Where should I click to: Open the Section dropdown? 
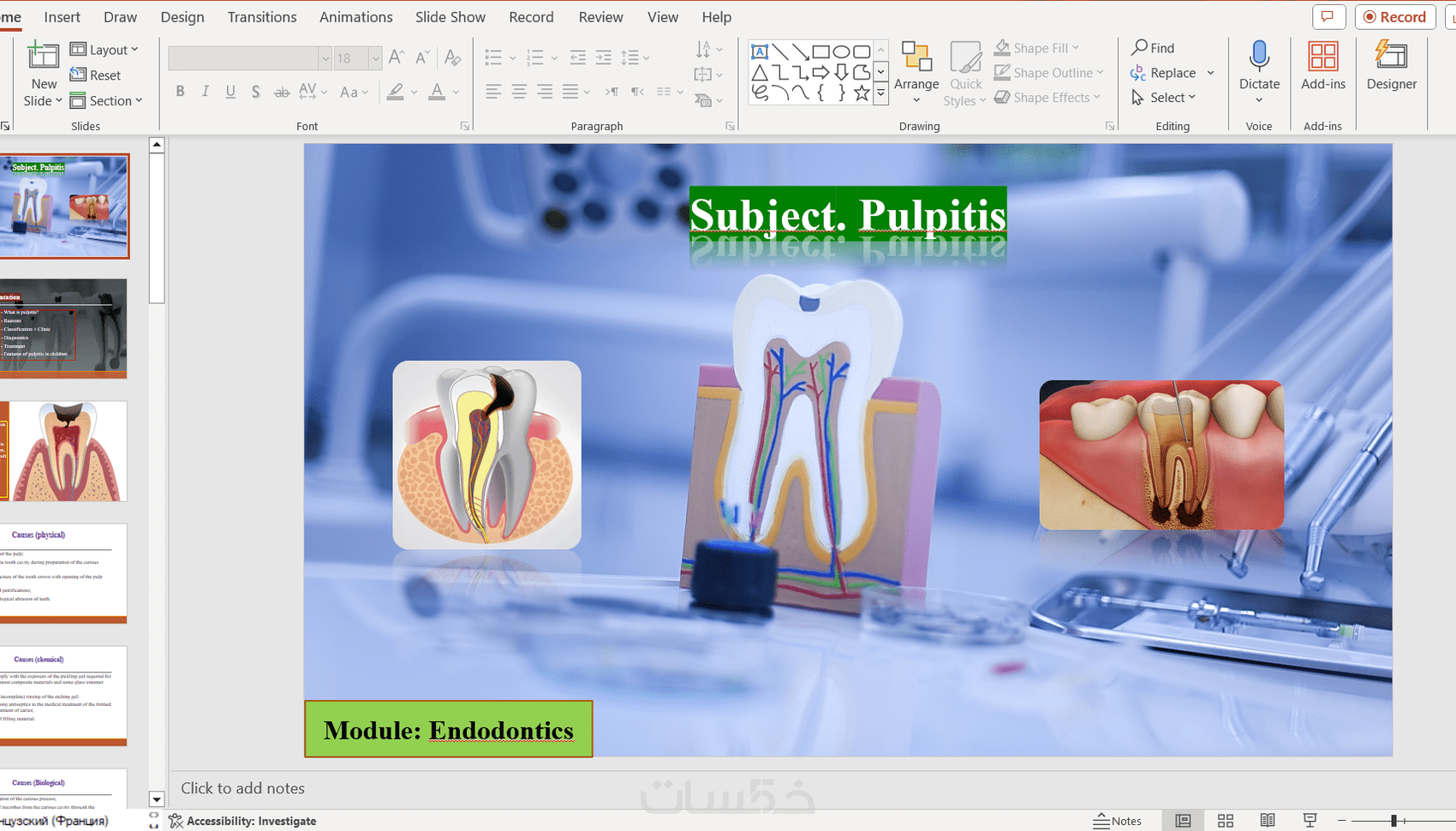(105, 101)
